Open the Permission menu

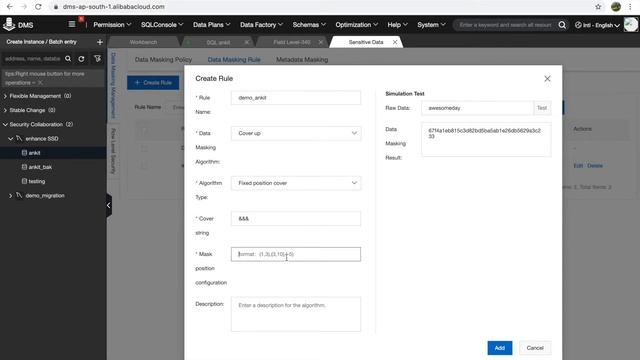click(x=112, y=25)
